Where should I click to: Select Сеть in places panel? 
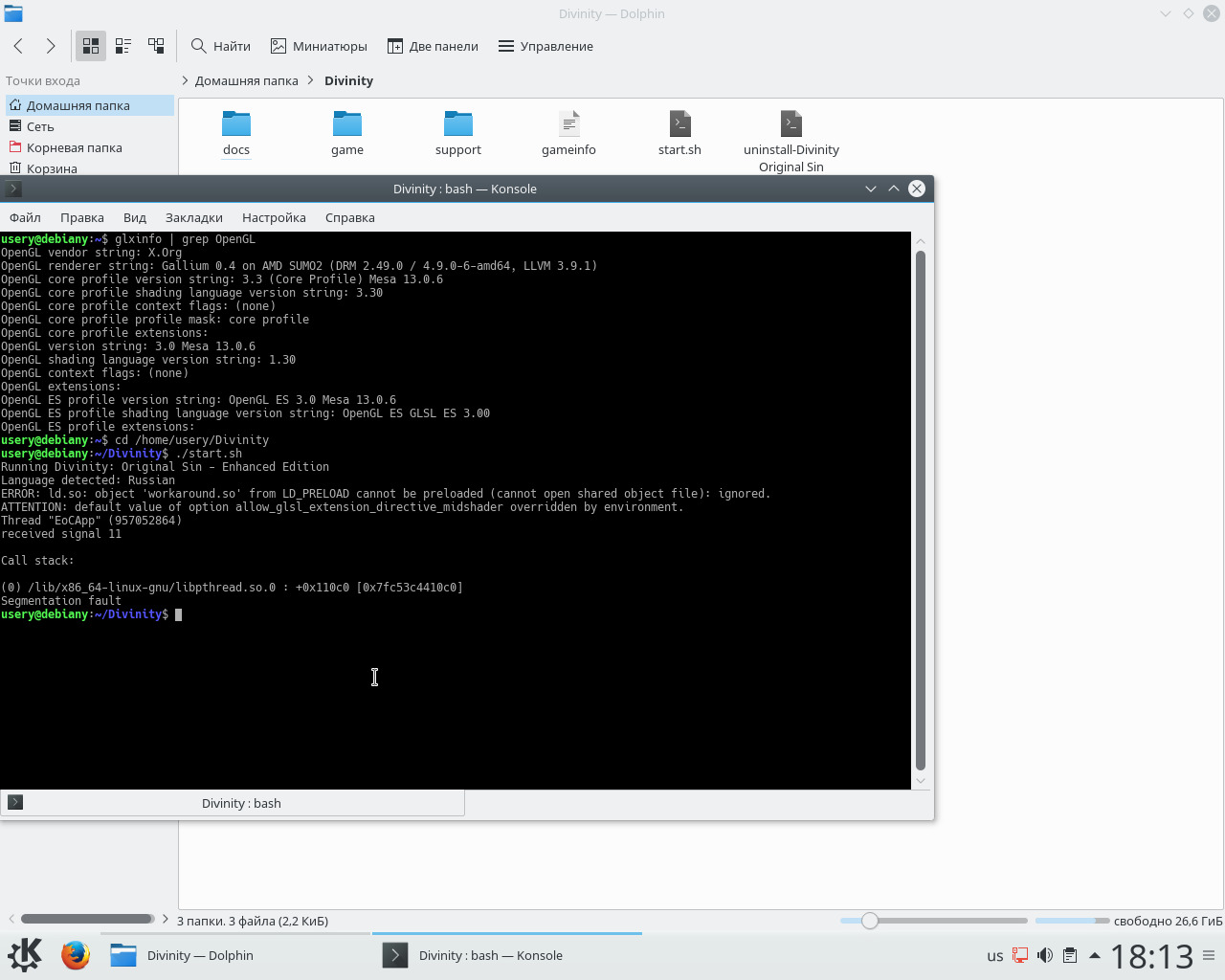90,126
